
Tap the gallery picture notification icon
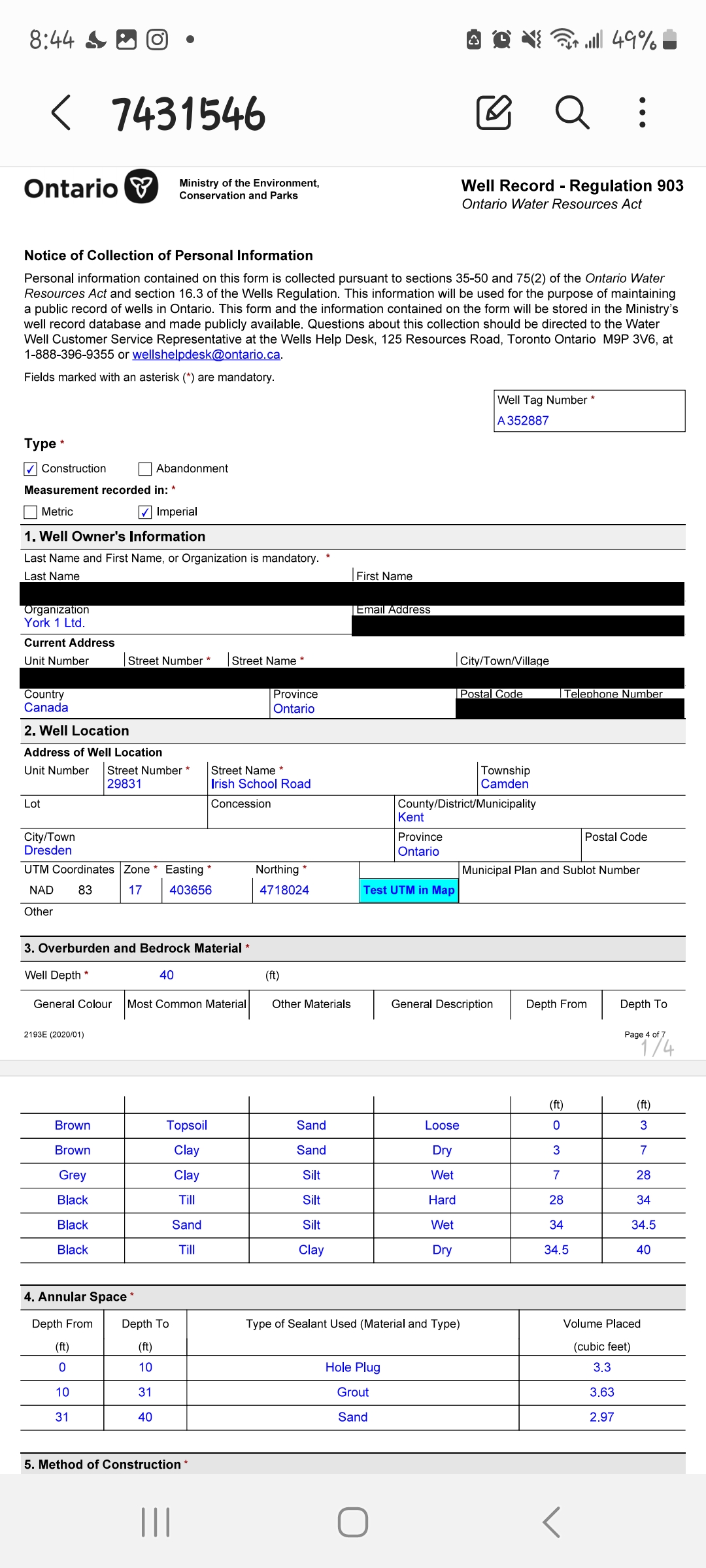126,40
